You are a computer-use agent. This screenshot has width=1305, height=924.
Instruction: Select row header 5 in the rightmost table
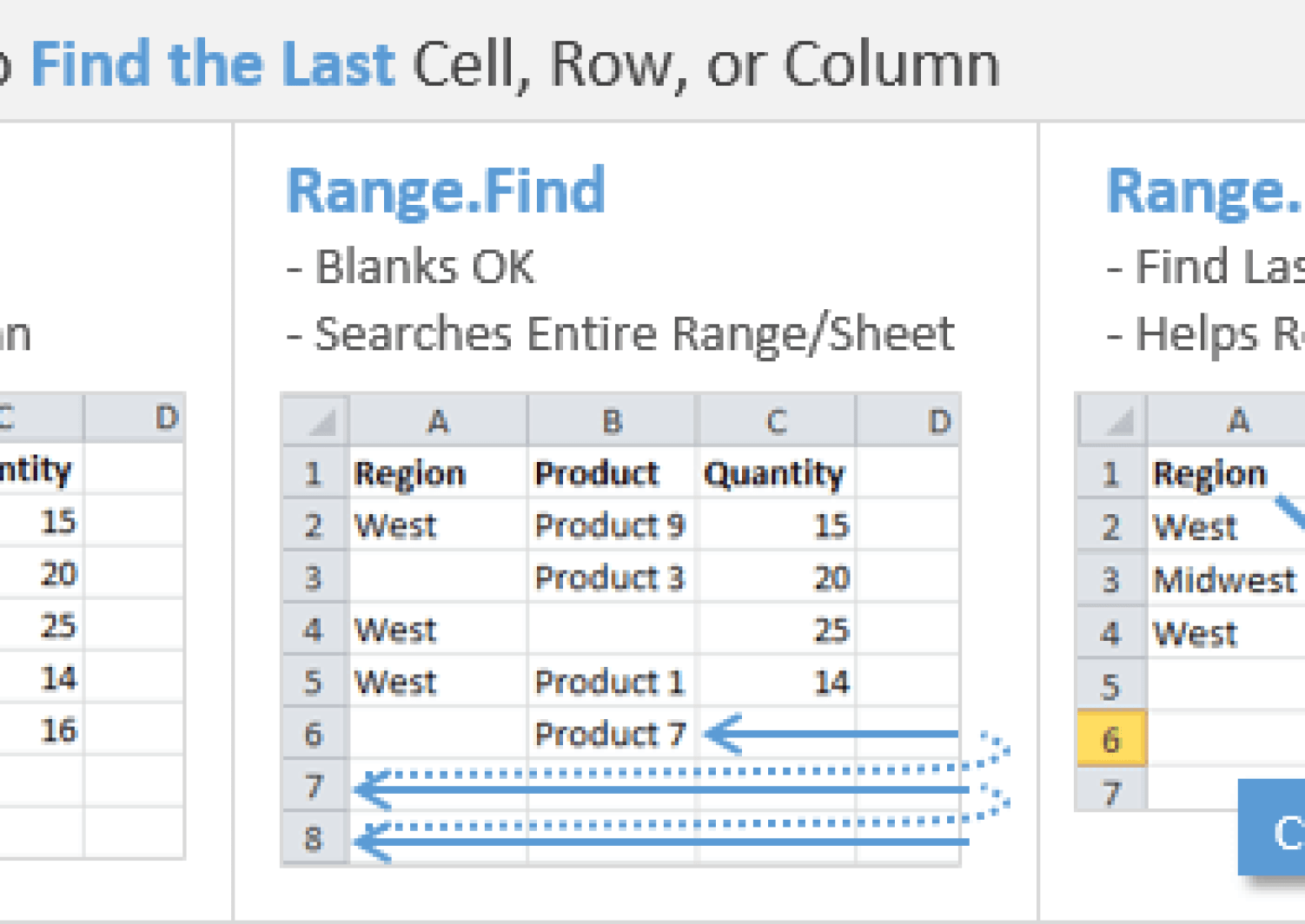pyautogui.click(x=1110, y=687)
